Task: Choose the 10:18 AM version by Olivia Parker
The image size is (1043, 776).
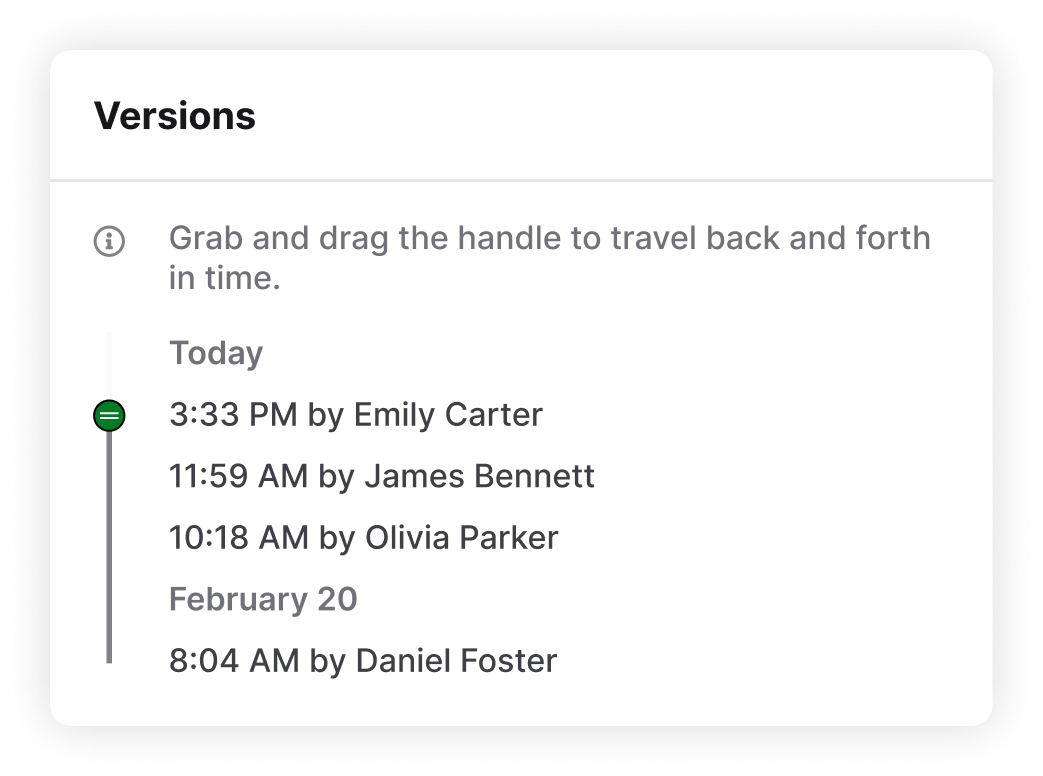Action: click(363, 538)
